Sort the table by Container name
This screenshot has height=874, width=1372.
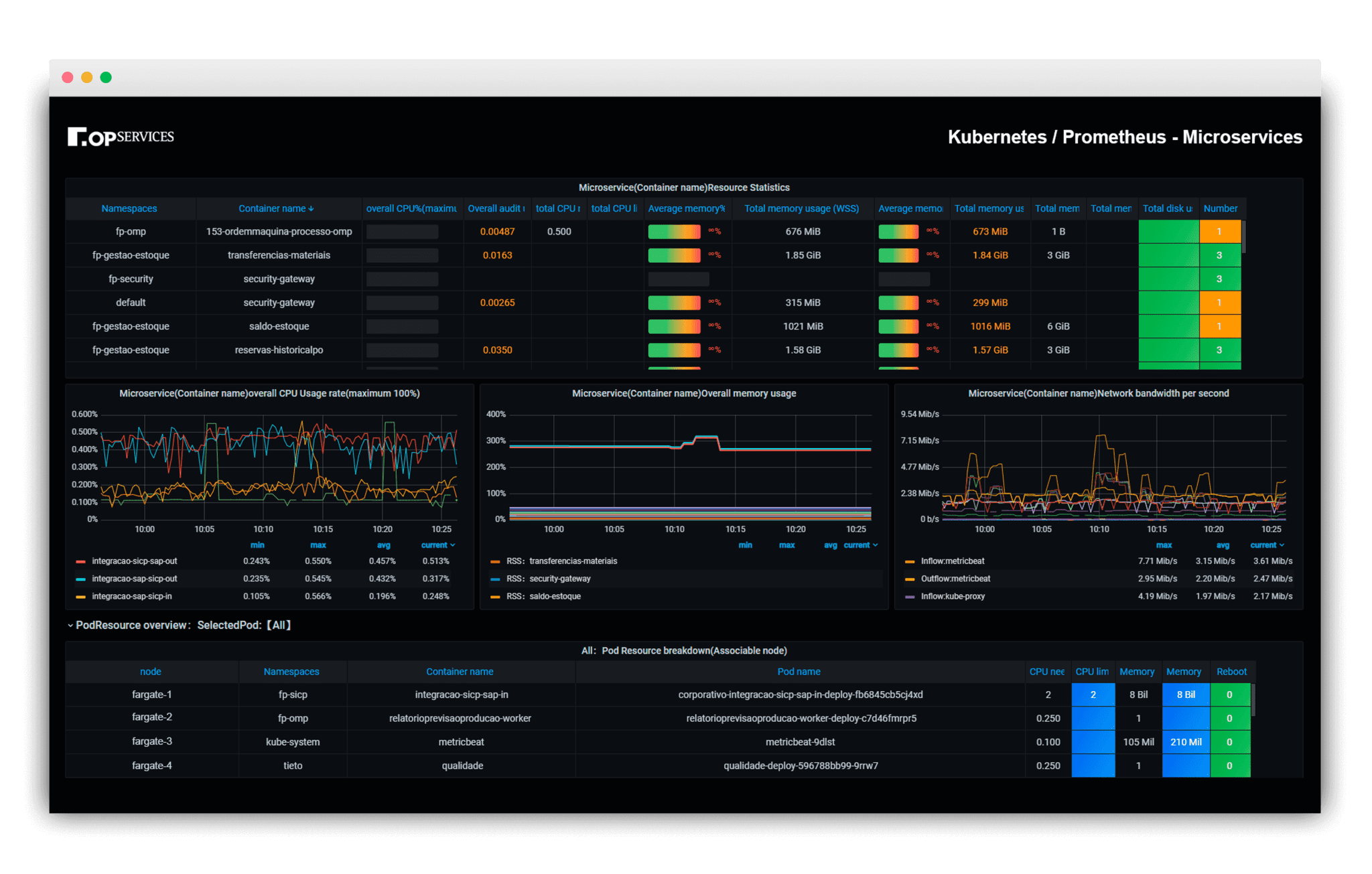pyautogui.click(x=275, y=208)
